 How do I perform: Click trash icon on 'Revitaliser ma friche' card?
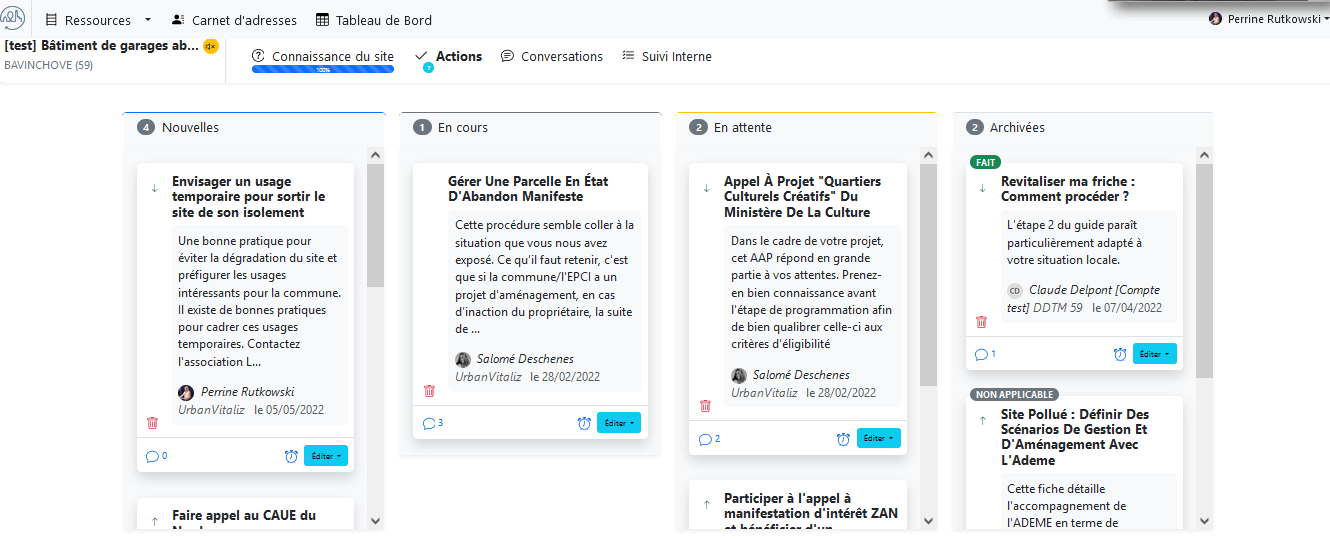981,322
